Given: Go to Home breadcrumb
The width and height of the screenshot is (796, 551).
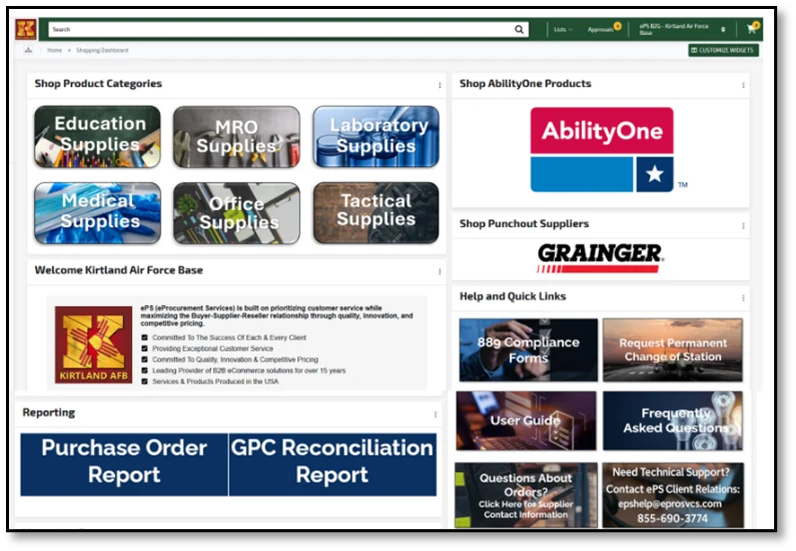Looking at the screenshot, I should (x=54, y=50).
